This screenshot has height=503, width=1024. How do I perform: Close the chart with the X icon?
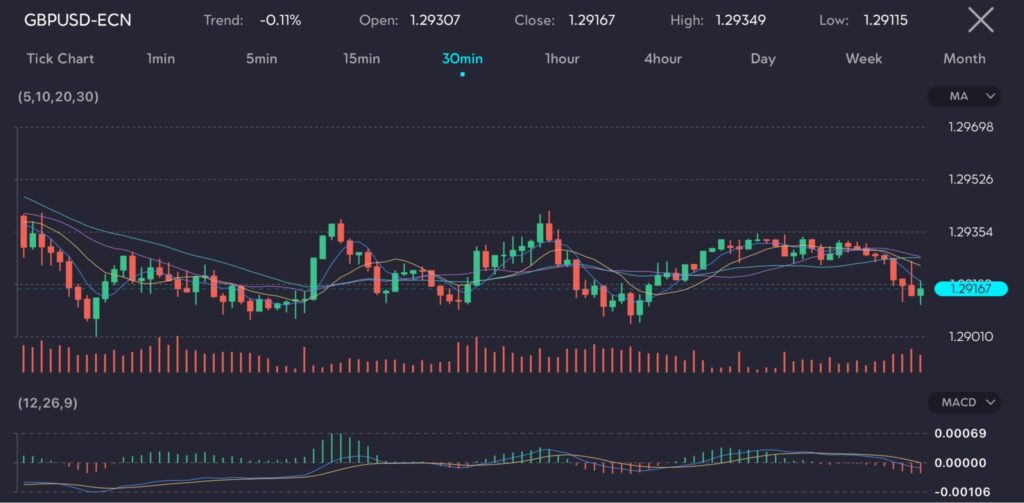click(x=981, y=19)
